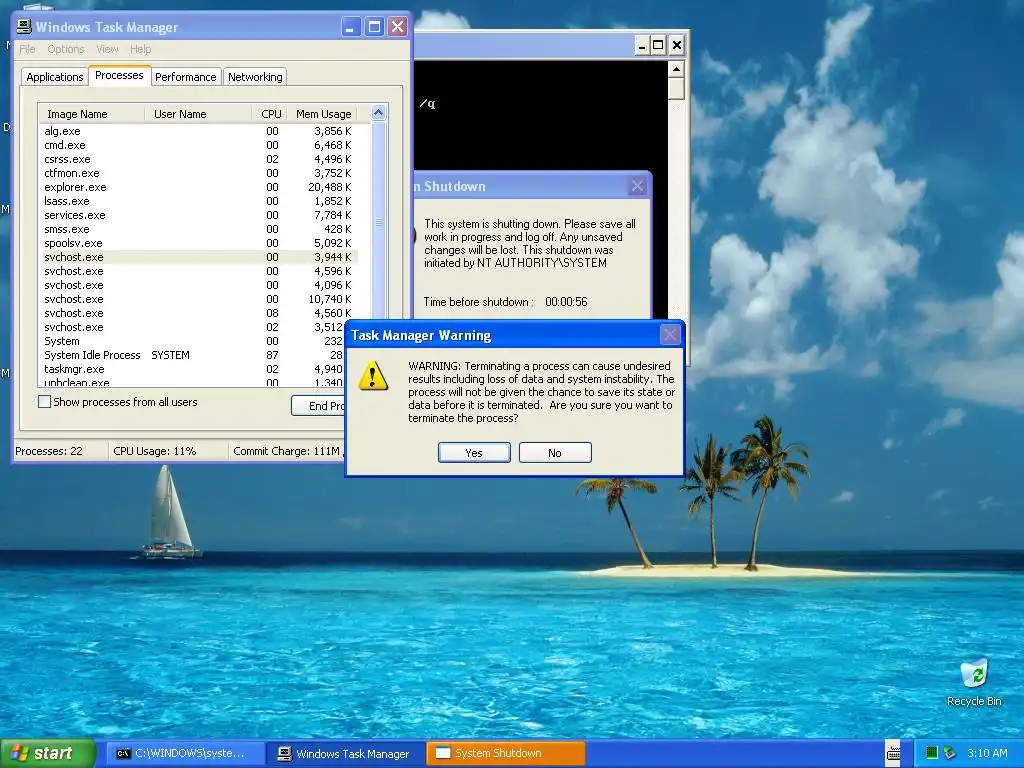Close the System Shutdown dialog
The width and height of the screenshot is (1024, 768).
click(637, 186)
